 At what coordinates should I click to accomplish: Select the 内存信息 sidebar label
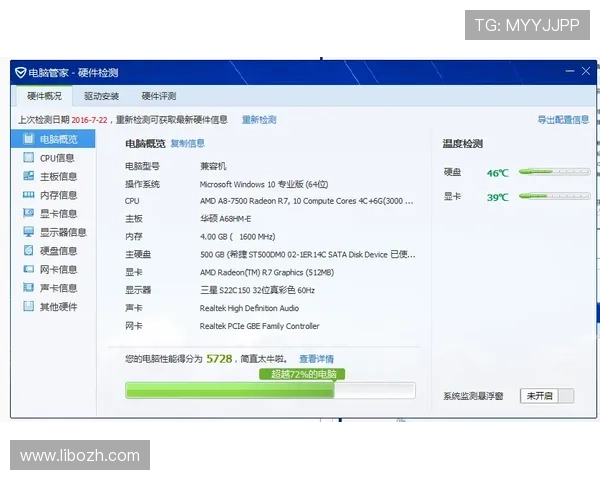pos(59,195)
